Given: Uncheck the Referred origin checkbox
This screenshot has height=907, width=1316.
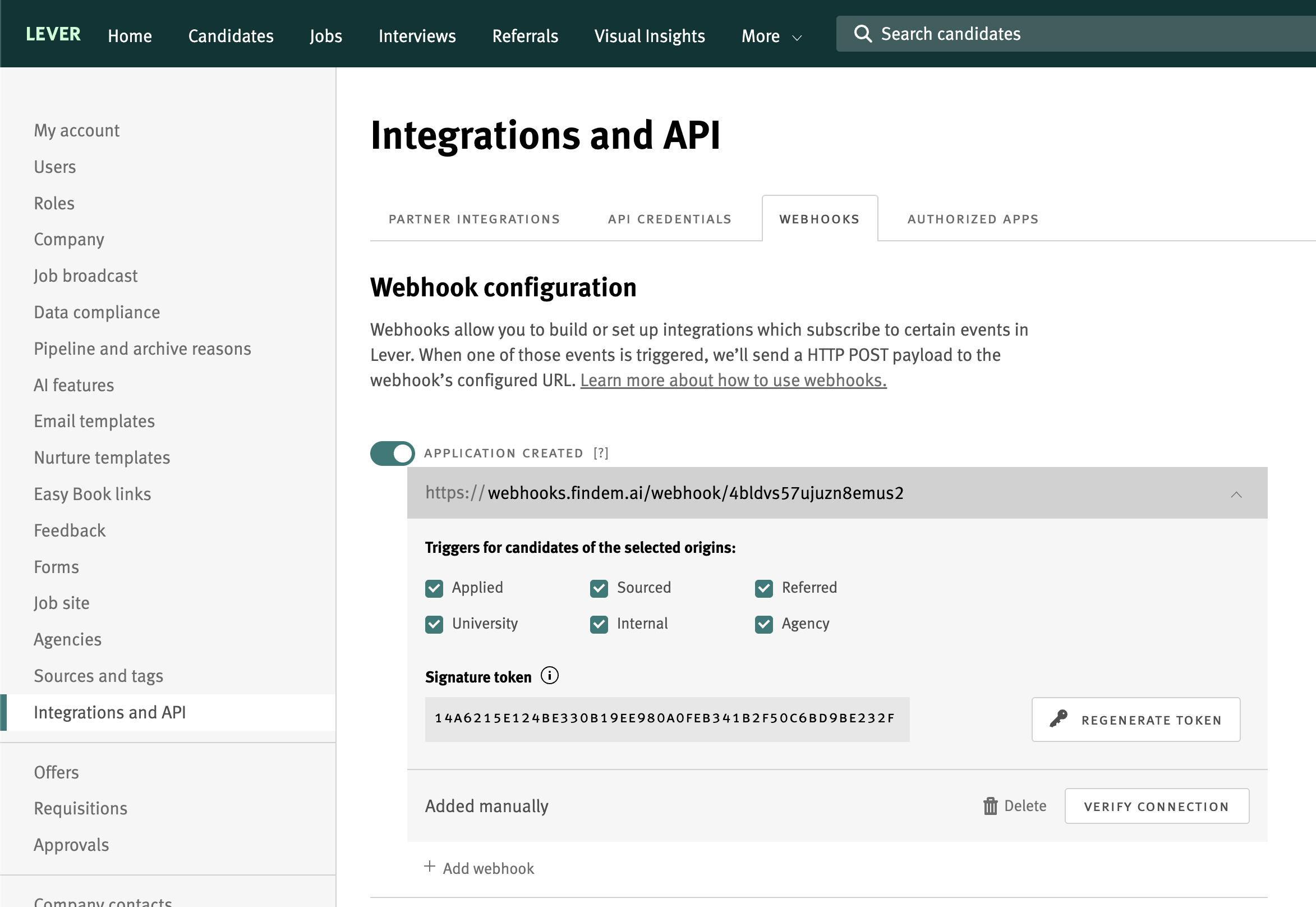Looking at the screenshot, I should pyautogui.click(x=764, y=588).
